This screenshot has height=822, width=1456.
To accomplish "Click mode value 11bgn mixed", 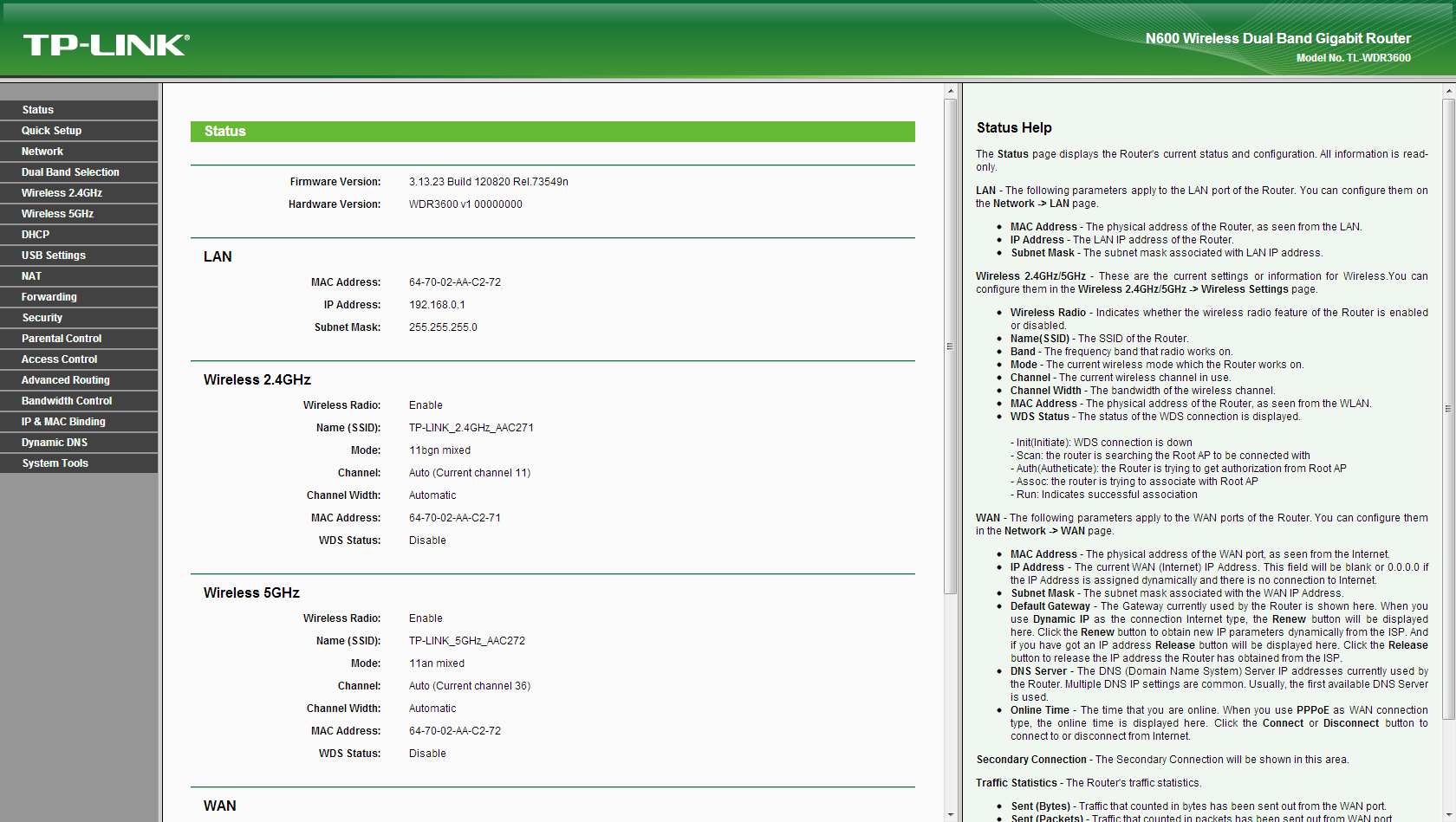I will pos(439,450).
